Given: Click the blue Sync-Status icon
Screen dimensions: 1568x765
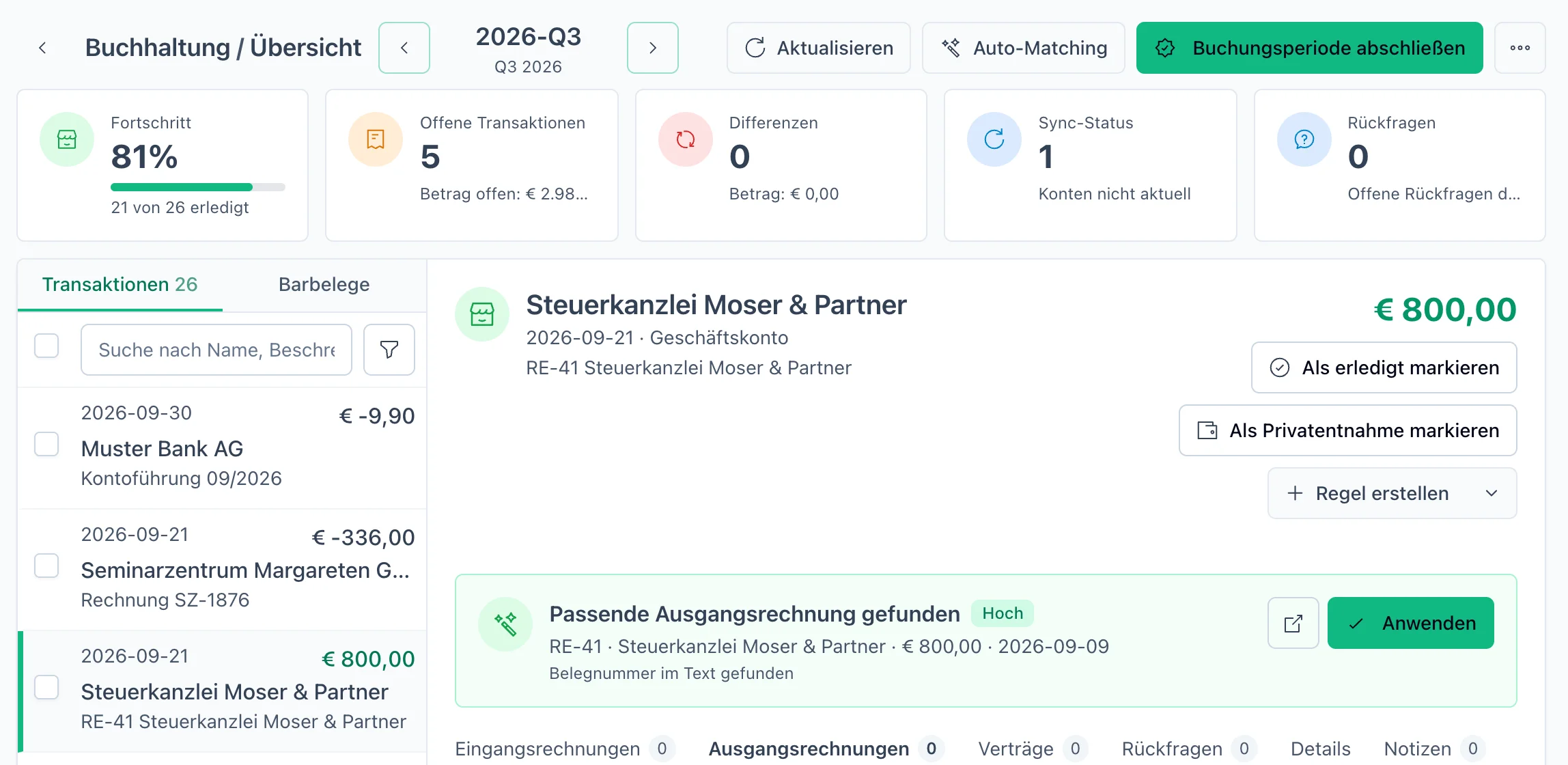Looking at the screenshot, I should tap(994, 139).
